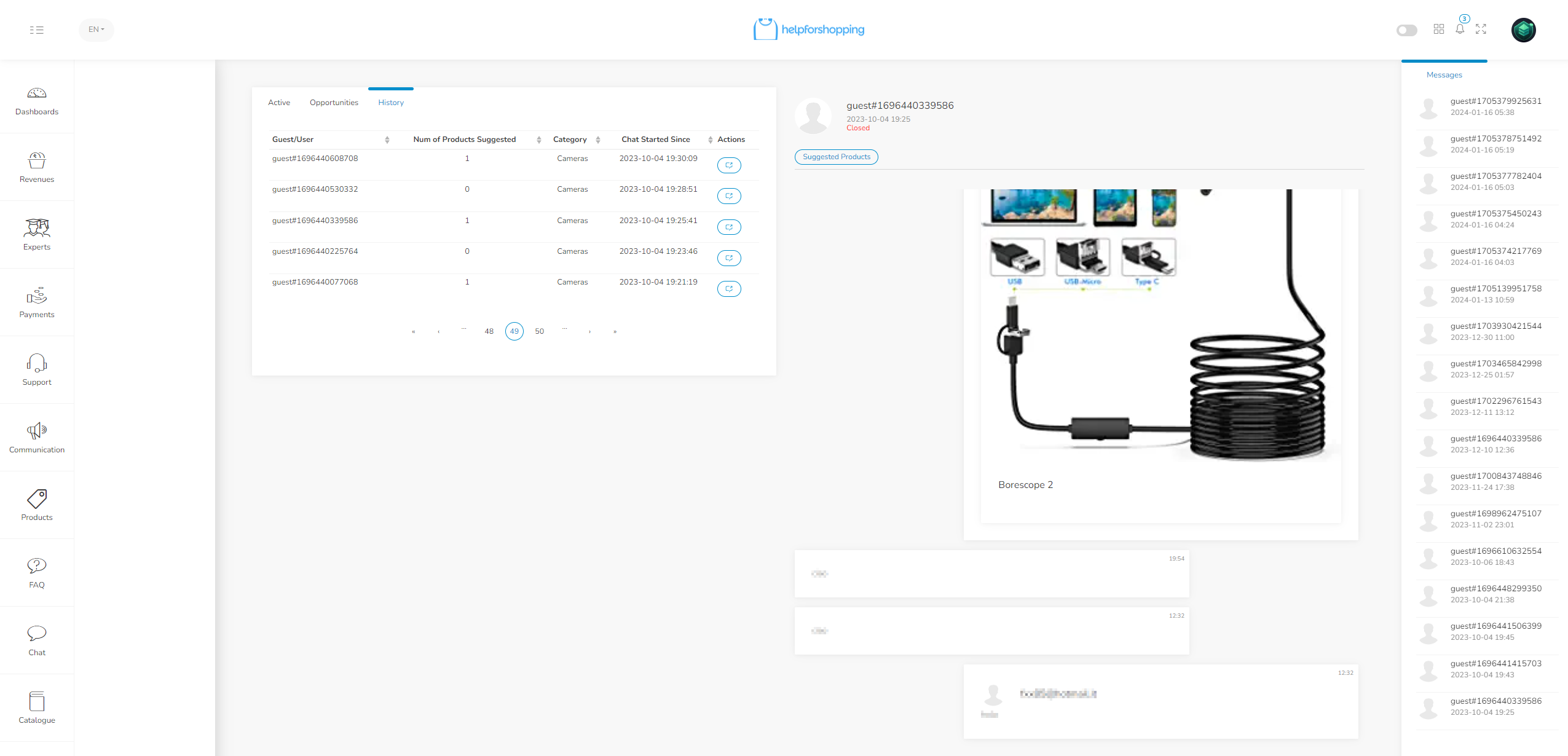Viewport: 1568px width, 756px height.
Task: Click the notifications bell icon
Action: point(1460,29)
